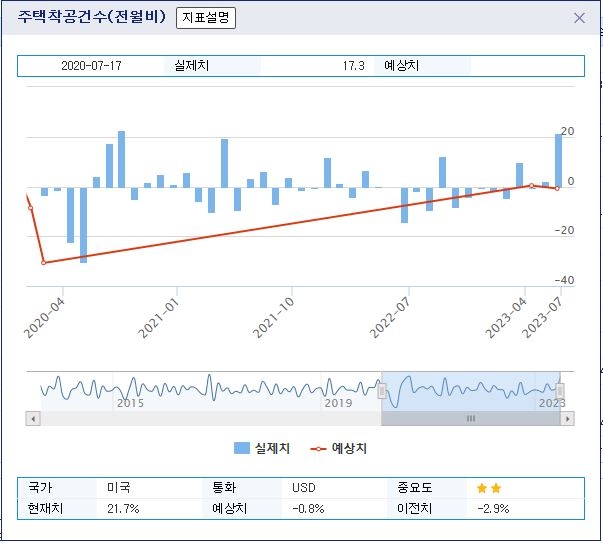Click the right scroll arrow of navigator
The image size is (603, 543).
[568, 418]
